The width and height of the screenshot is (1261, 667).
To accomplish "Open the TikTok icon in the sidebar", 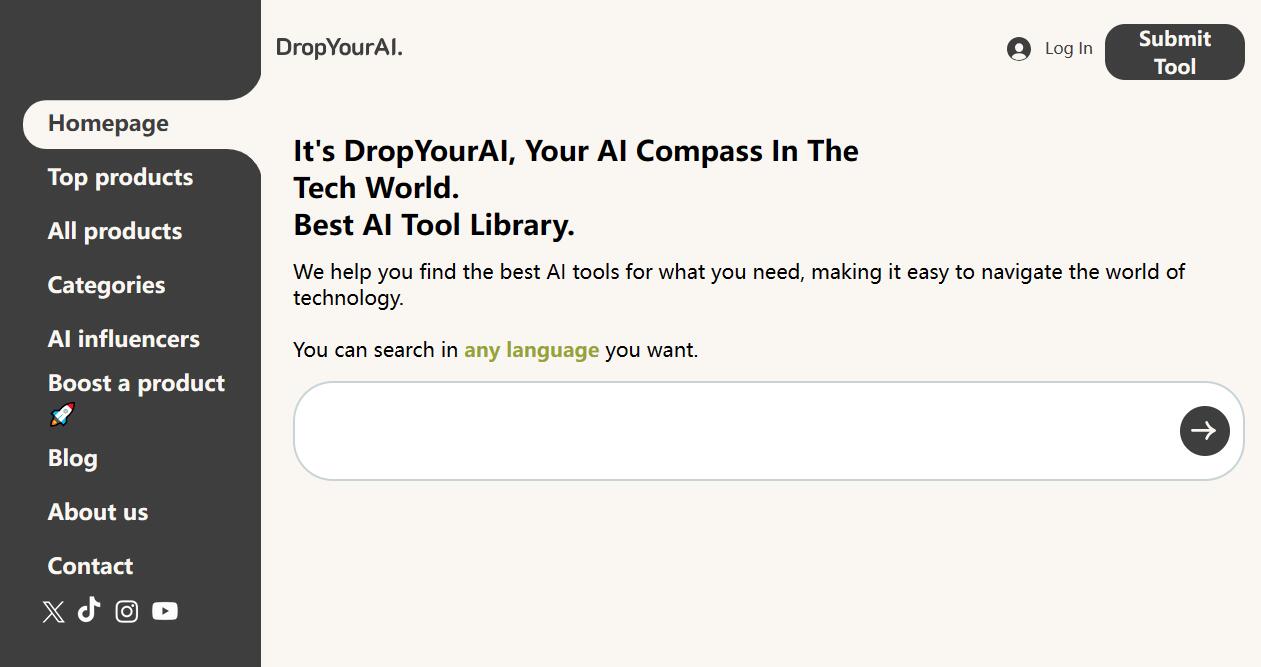I will 88,611.
